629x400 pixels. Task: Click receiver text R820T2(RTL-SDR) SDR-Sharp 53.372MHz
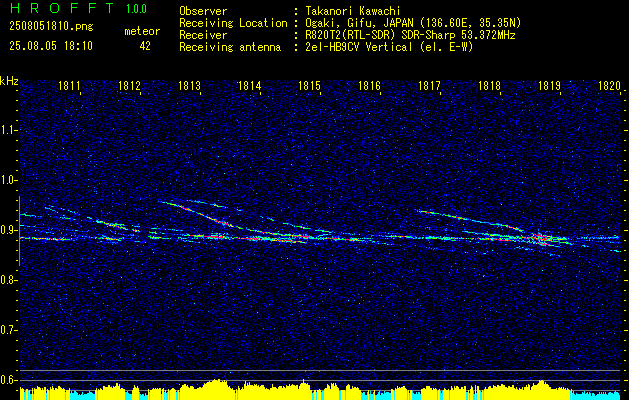click(410, 35)
